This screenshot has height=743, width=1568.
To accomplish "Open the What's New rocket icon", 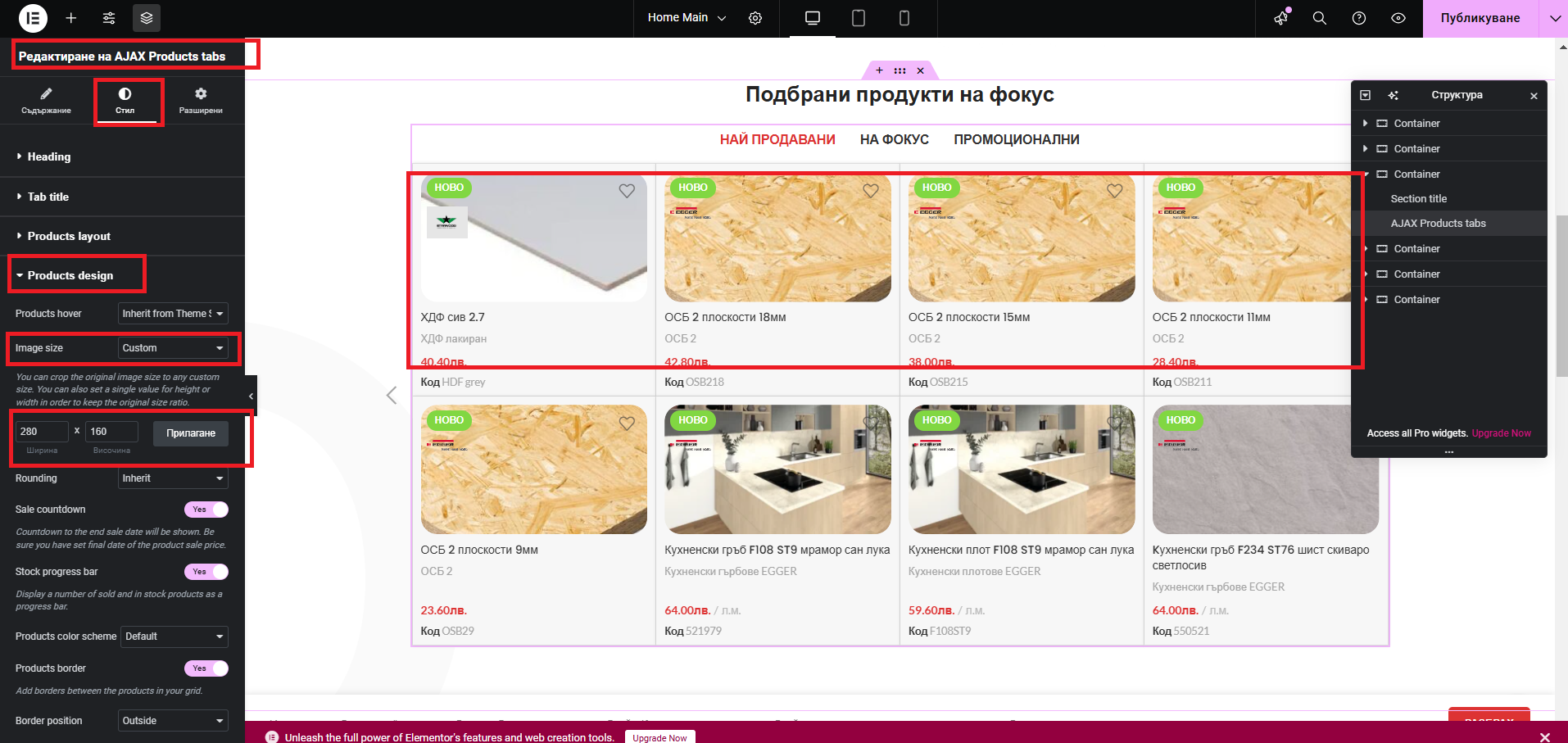I will coord(1281,18).
